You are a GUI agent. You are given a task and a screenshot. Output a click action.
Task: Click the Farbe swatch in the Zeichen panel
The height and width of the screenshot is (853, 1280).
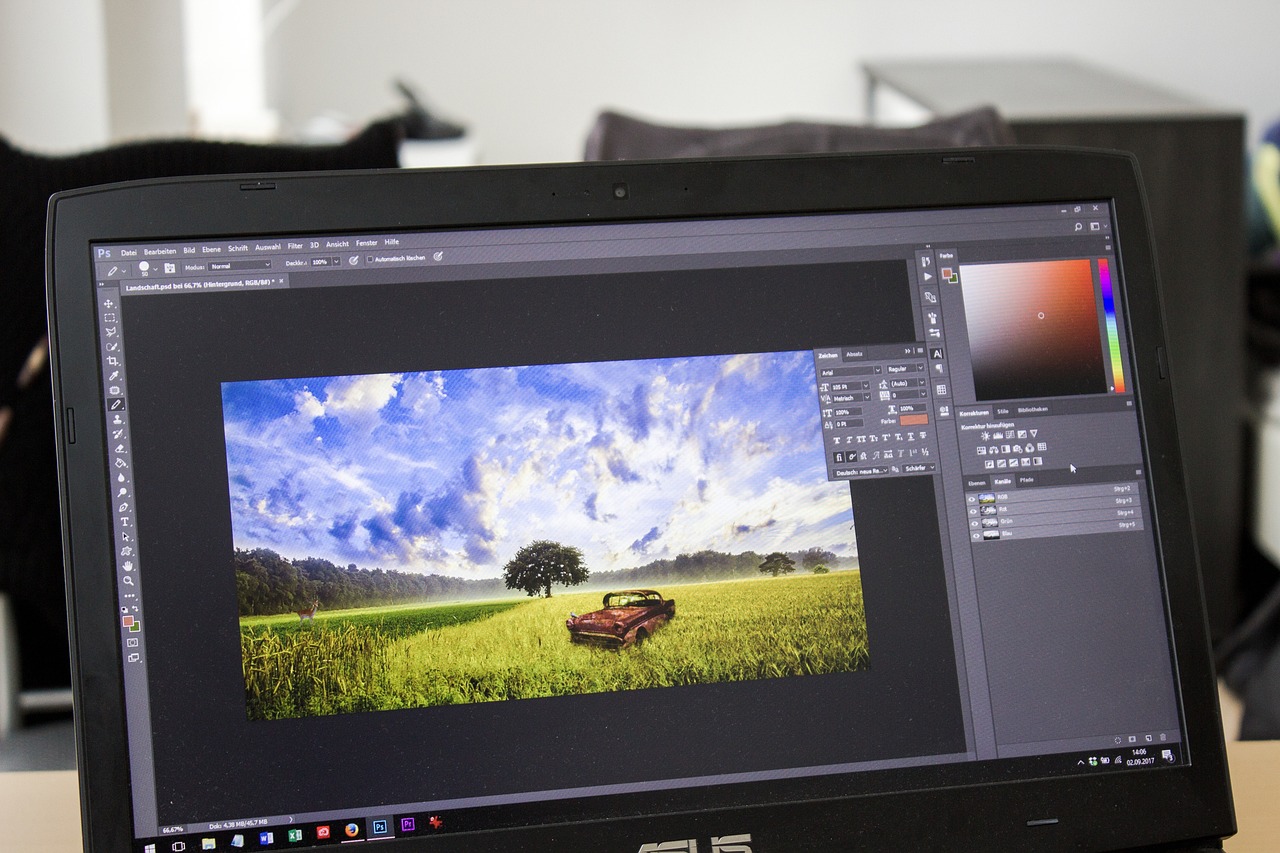click(914, 421)
